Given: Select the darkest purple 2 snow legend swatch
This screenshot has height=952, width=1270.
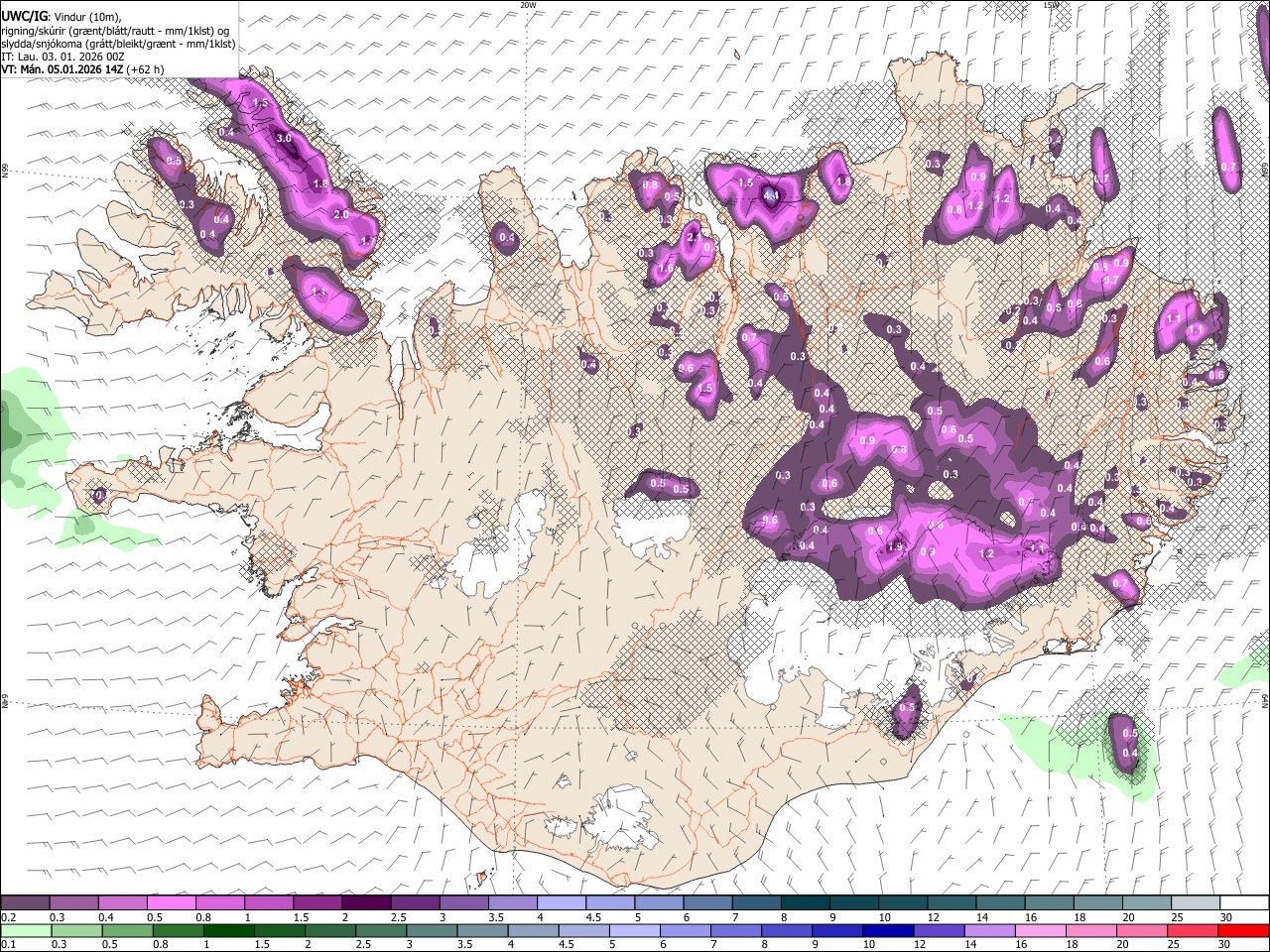Looking at the screenshot, I should (366, 903).
